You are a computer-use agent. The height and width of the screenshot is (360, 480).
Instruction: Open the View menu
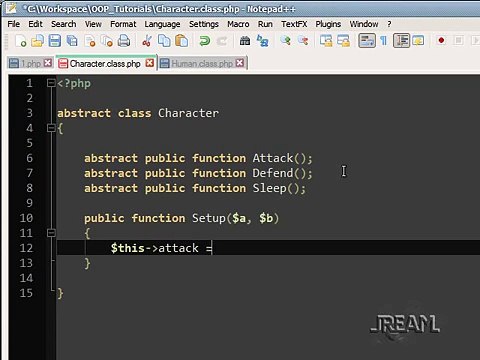(93, 24)
